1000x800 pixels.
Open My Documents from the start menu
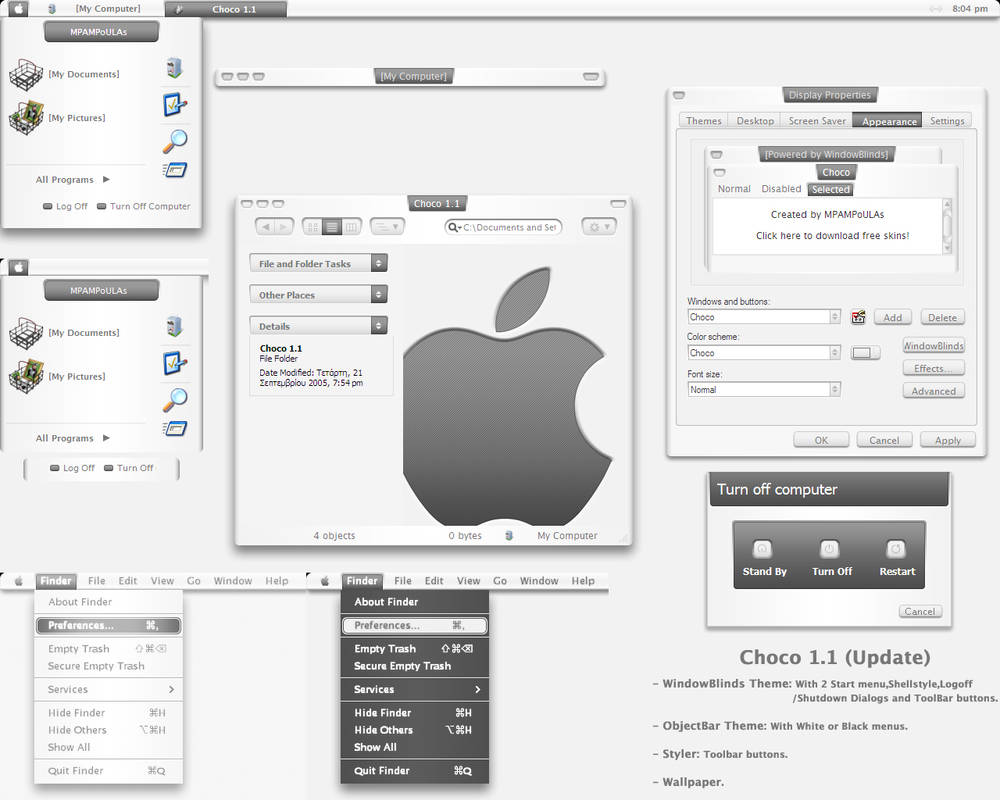(85, 74)
